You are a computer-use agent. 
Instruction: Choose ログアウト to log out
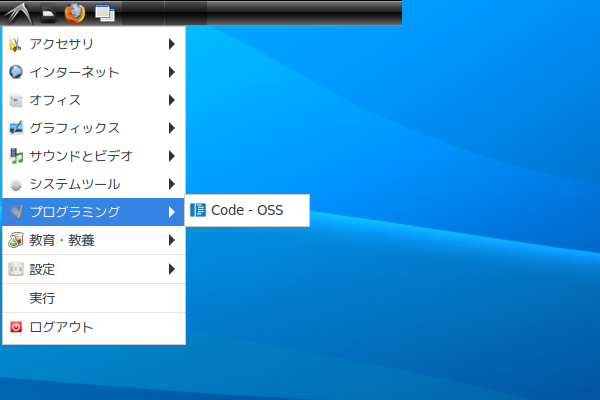(94, 327)
